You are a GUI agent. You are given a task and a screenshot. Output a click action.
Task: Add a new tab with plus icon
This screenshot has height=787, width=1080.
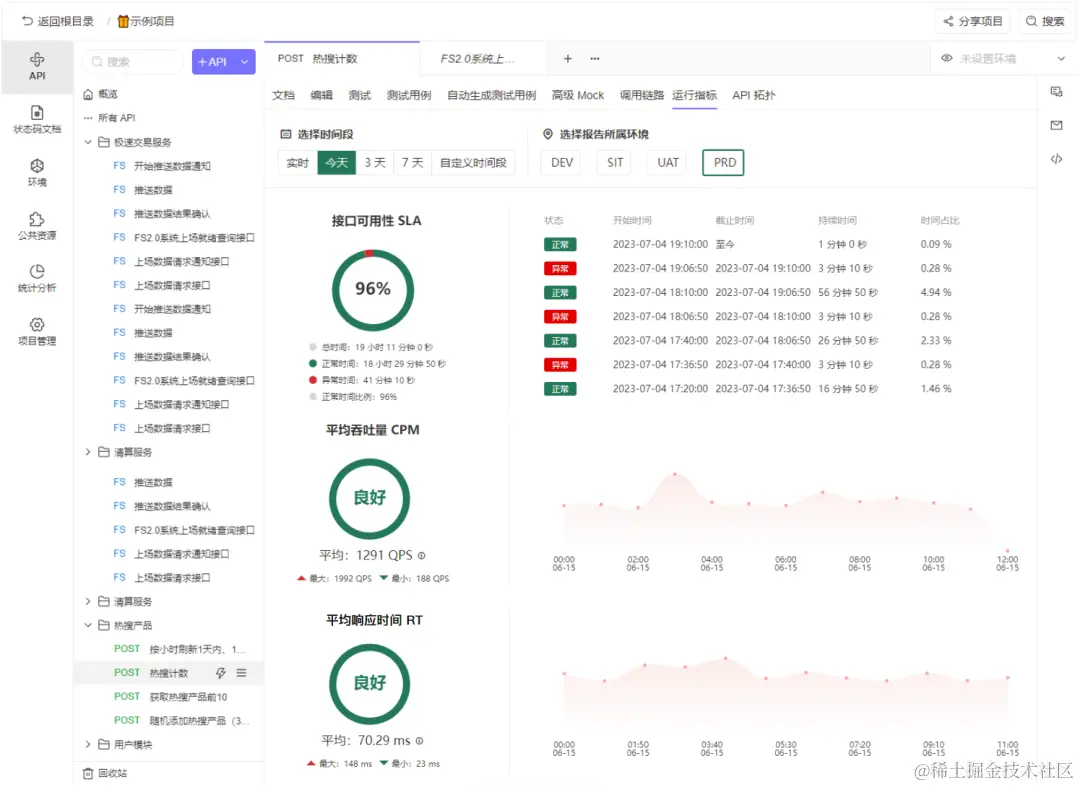[x=568, y=59]
